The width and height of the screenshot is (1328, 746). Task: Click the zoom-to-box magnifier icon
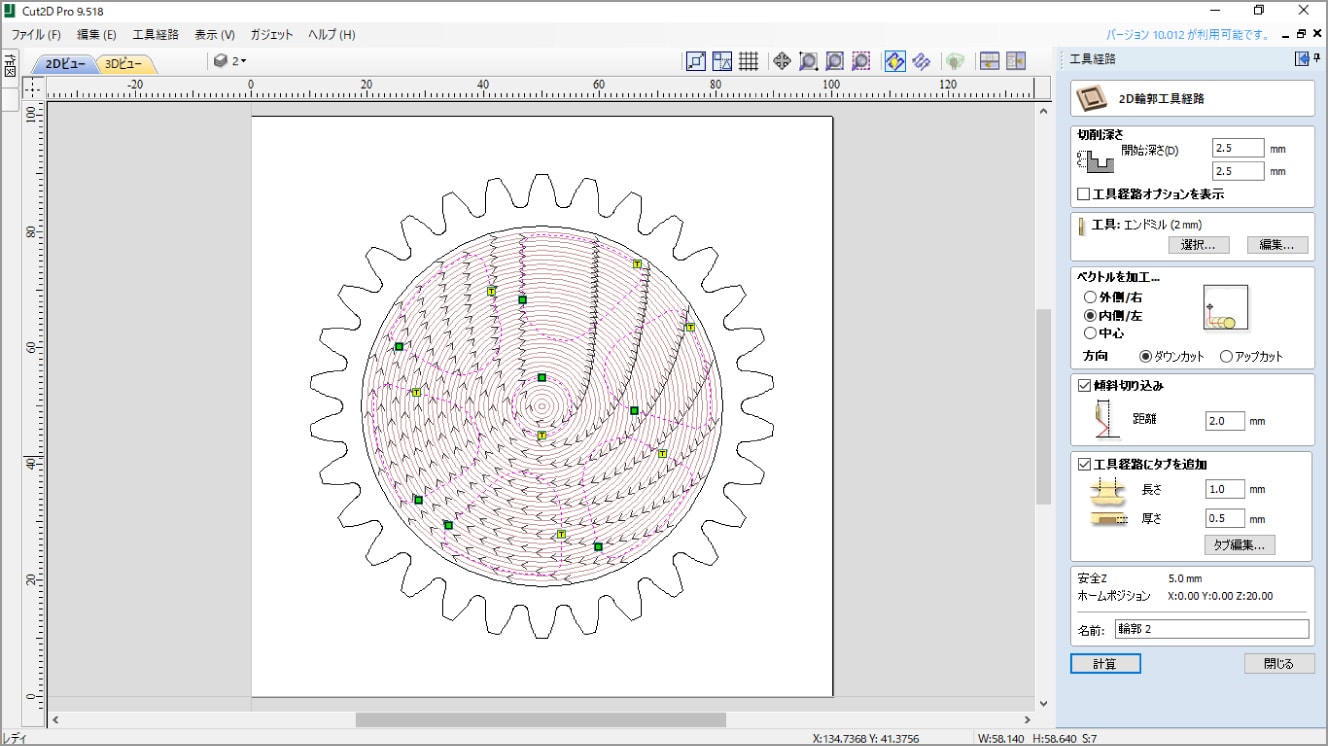(x=808, y=61)
